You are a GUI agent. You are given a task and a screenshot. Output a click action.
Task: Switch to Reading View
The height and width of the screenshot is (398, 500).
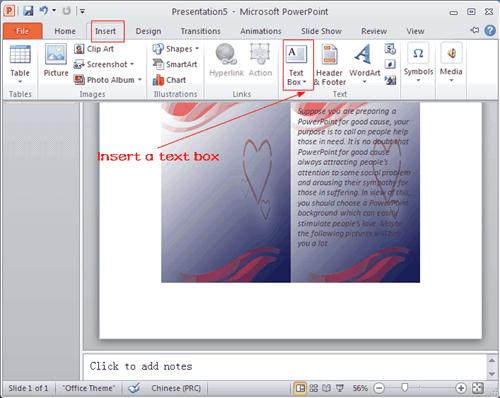pyautogui.click(x=327, y=388)
